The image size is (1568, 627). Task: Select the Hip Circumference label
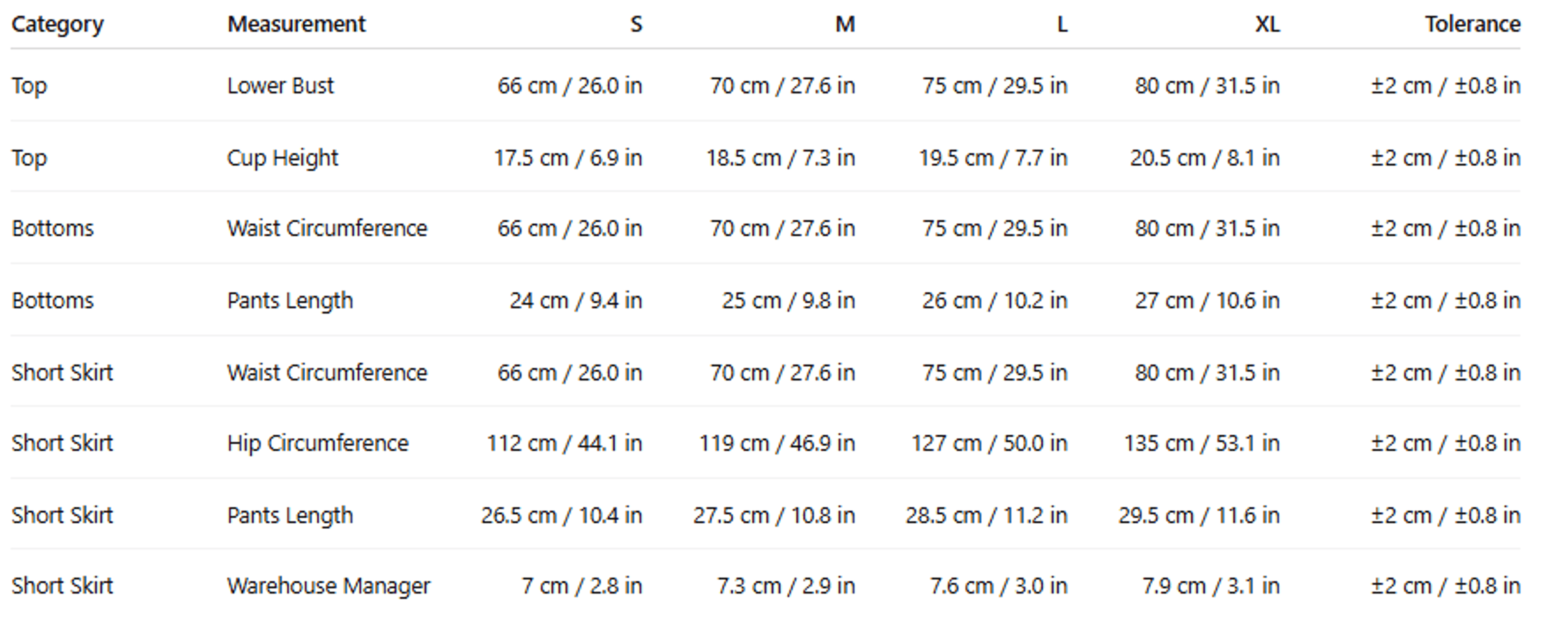(x=318, y=443)
